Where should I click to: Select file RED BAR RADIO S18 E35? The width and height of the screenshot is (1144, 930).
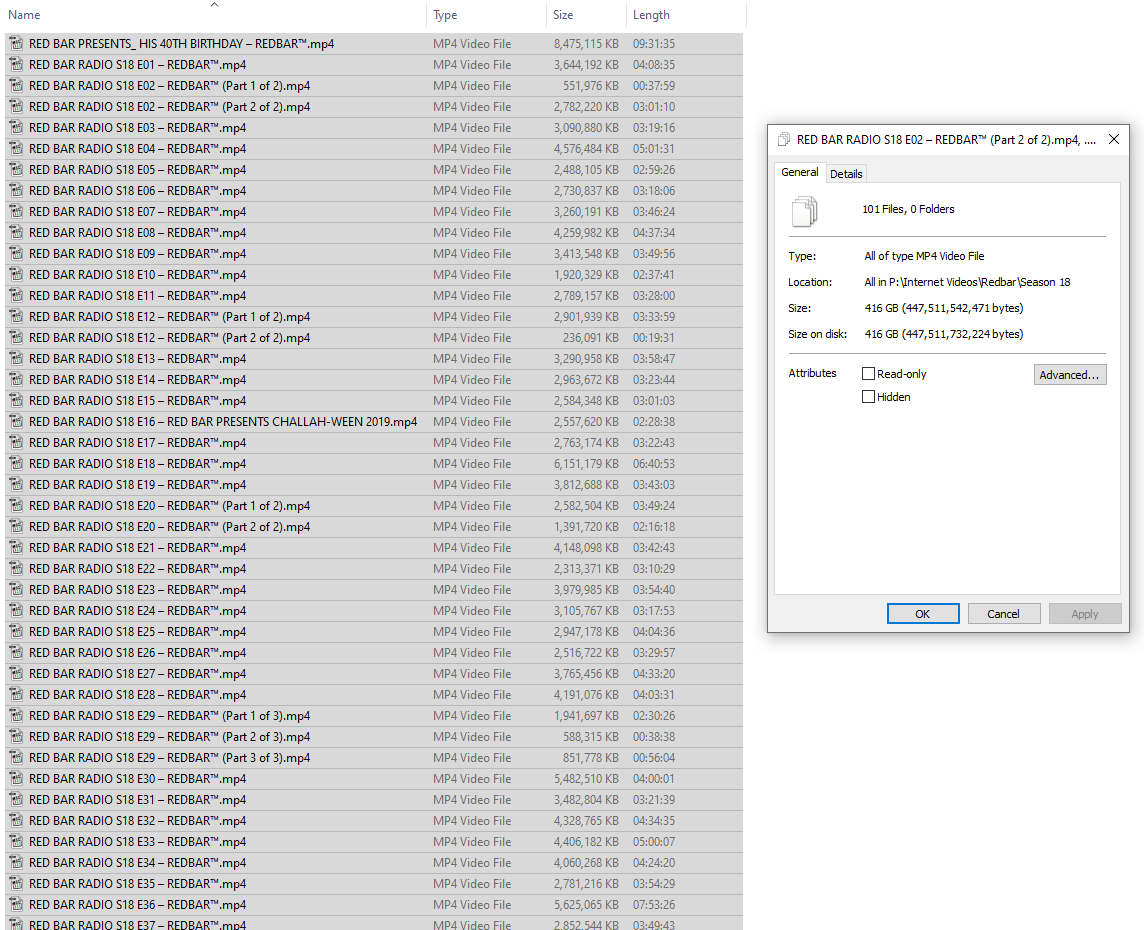(374, 884)
